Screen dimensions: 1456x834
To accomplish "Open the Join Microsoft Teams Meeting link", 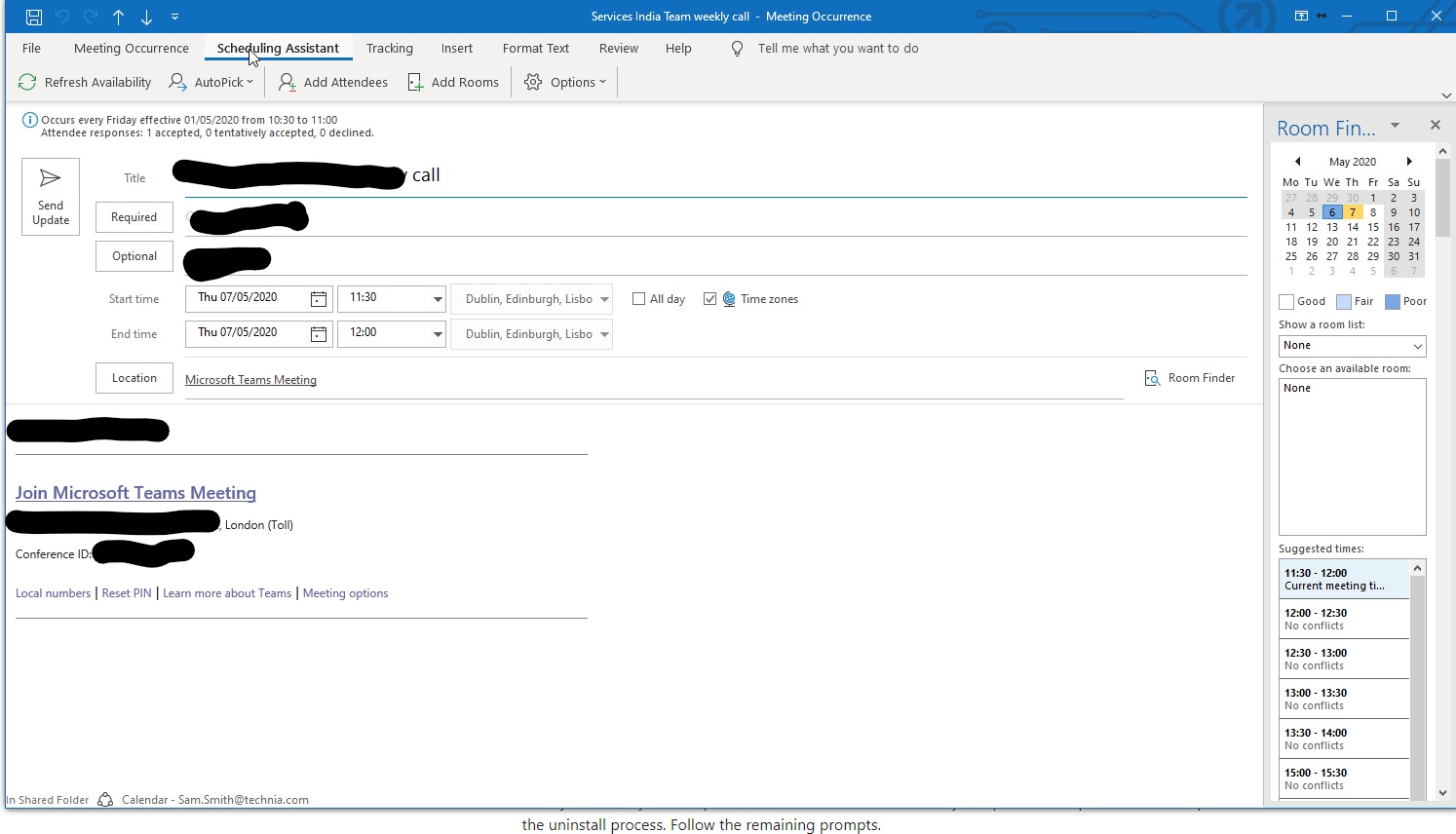I will coord(135,493).
